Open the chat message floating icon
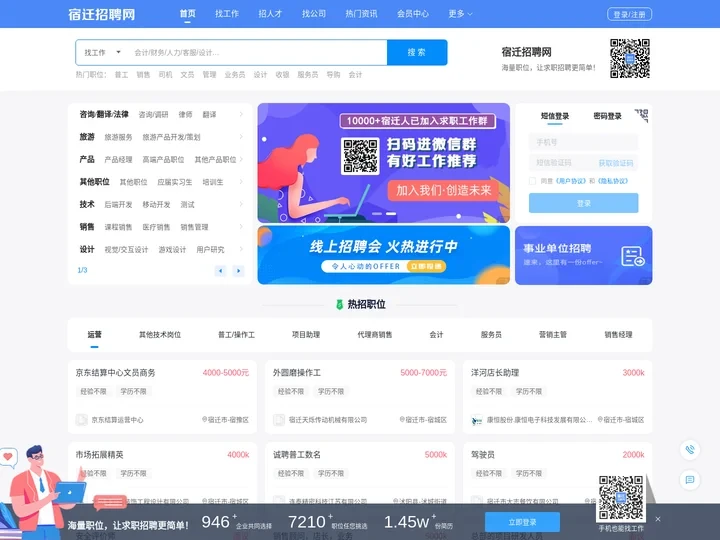This screenshot has width=720, height=540. (x=690, y=480)
